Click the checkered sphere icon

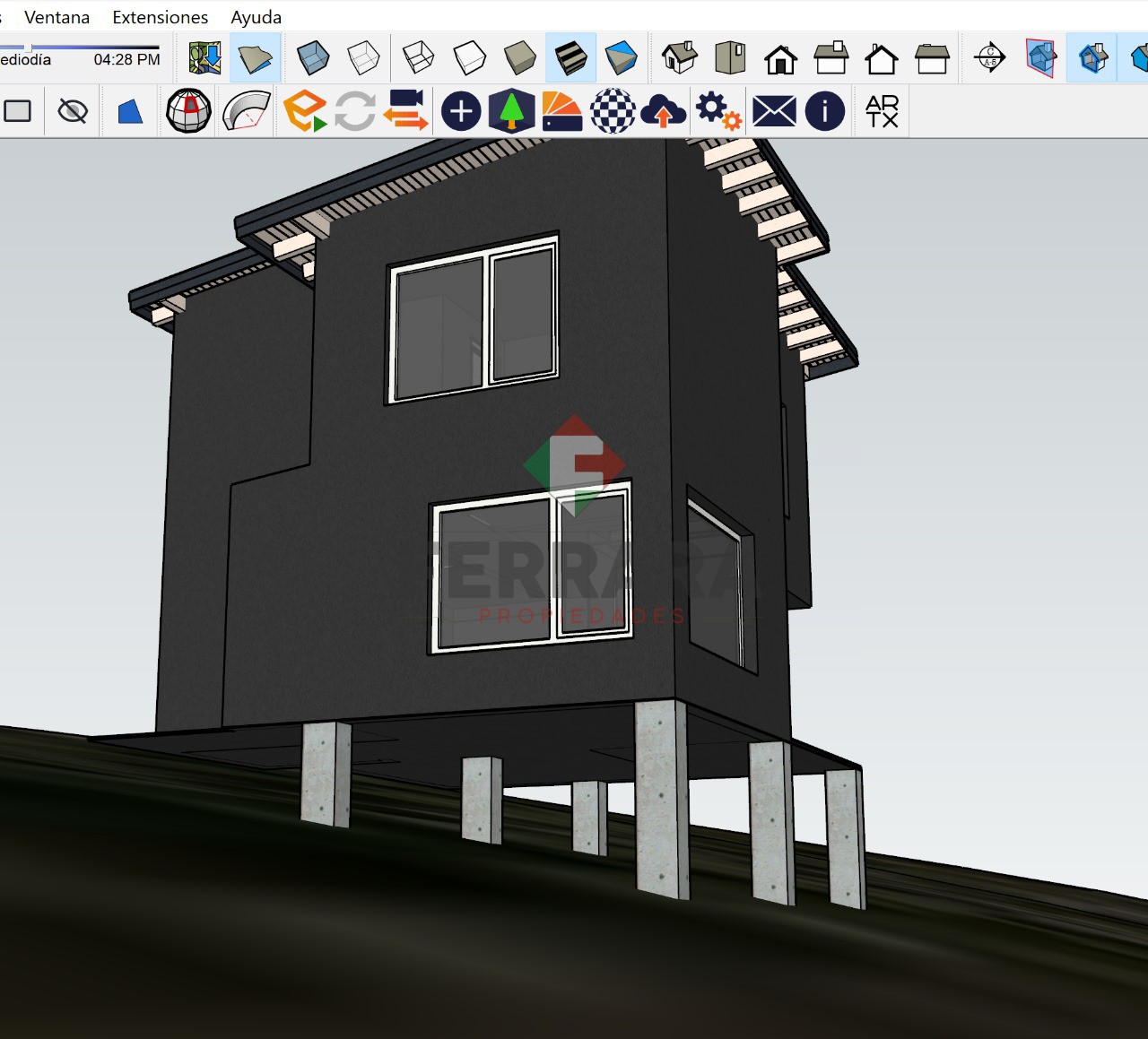613,111
